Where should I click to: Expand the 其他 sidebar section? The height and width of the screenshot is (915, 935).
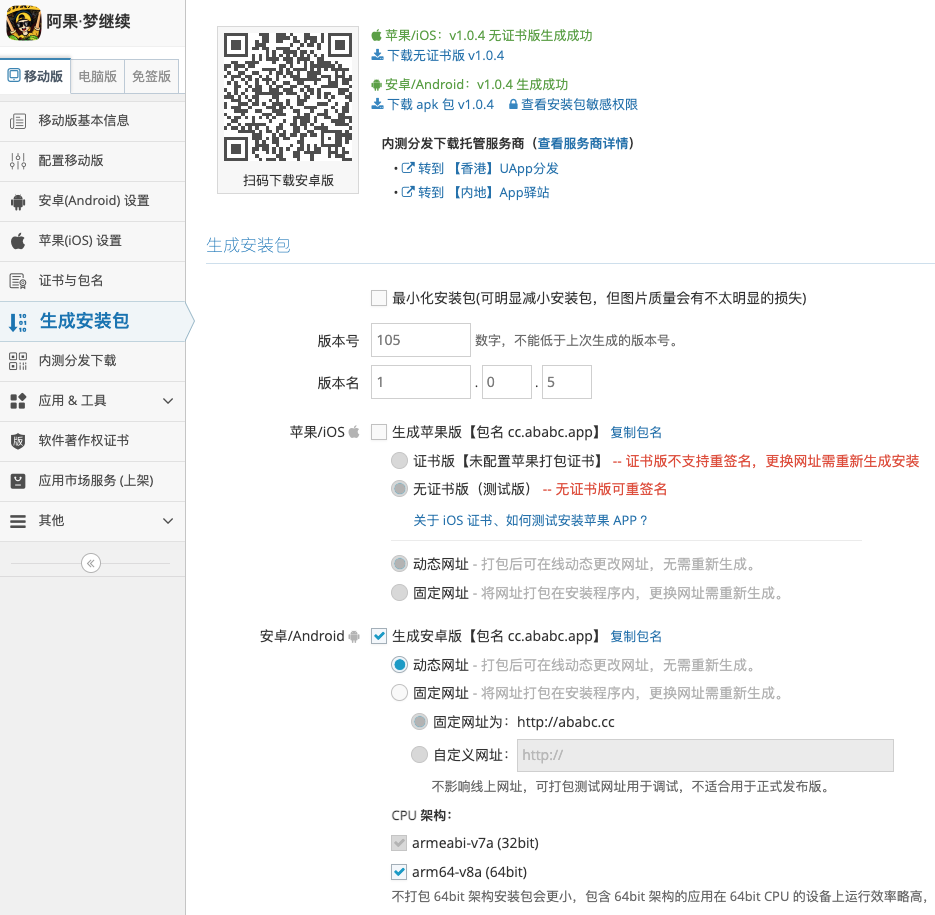tap(167, 521)
